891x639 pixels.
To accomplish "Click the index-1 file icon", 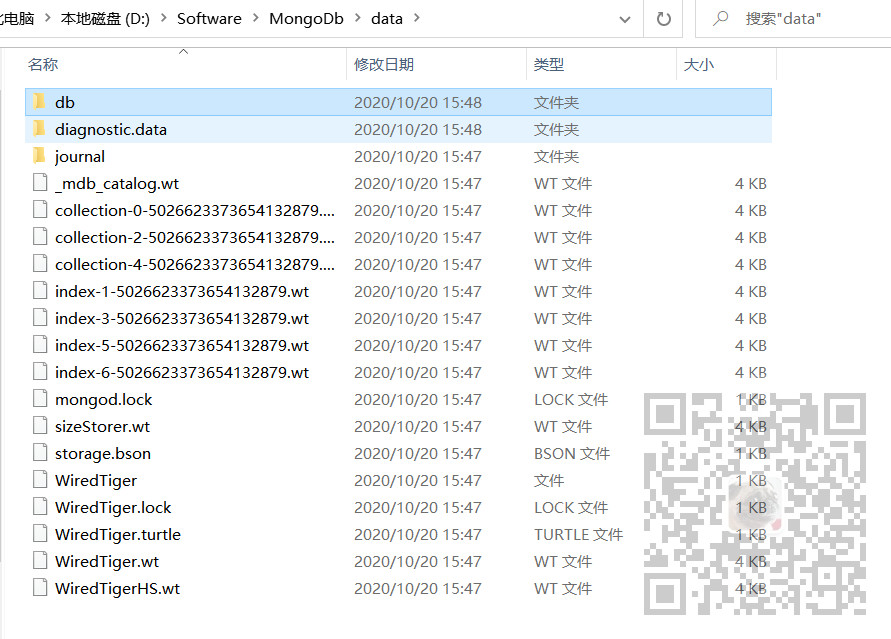I will coord(40,291).
